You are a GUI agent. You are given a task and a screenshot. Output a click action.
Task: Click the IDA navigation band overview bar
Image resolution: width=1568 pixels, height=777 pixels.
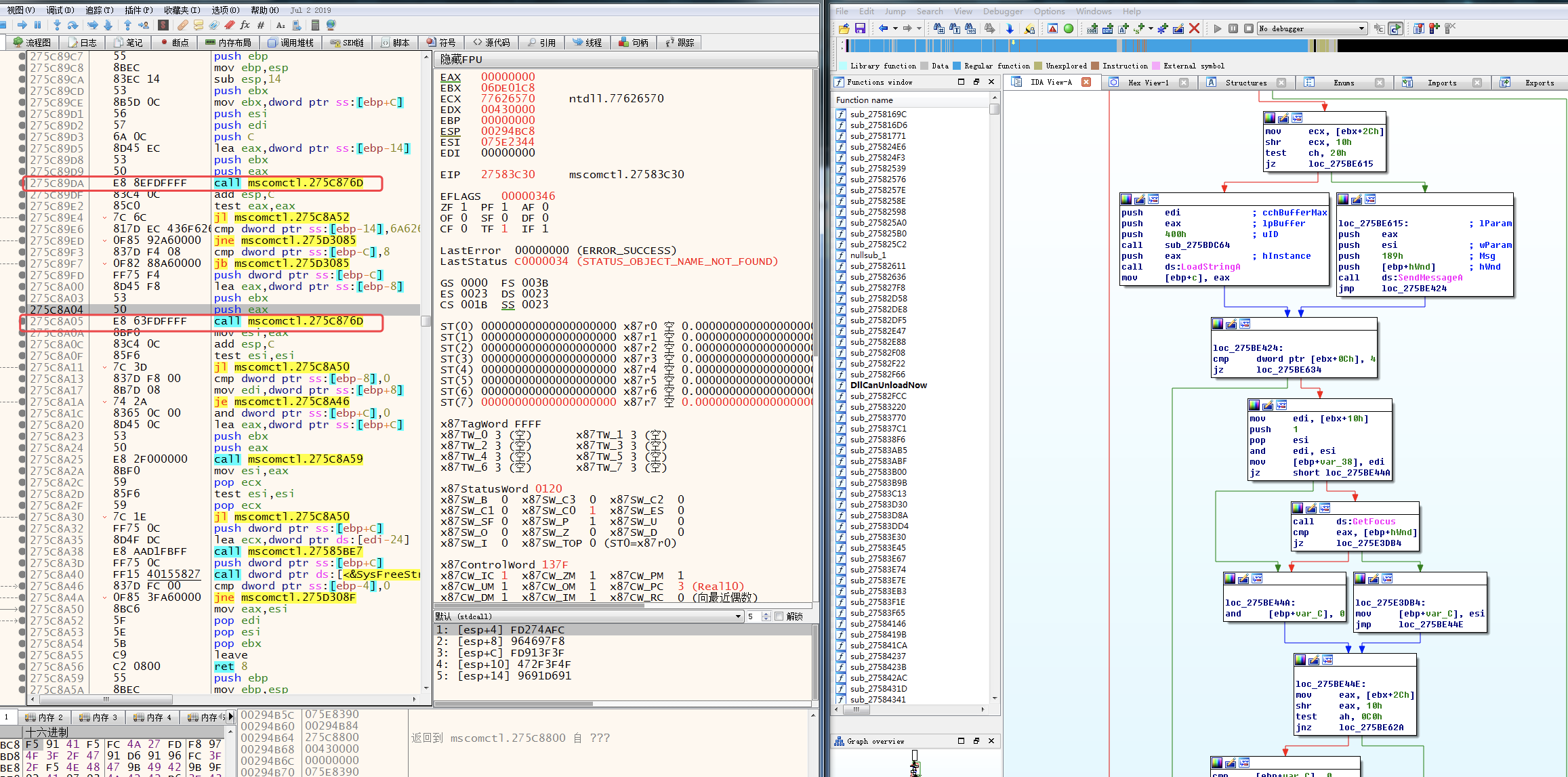(1084, 46)
